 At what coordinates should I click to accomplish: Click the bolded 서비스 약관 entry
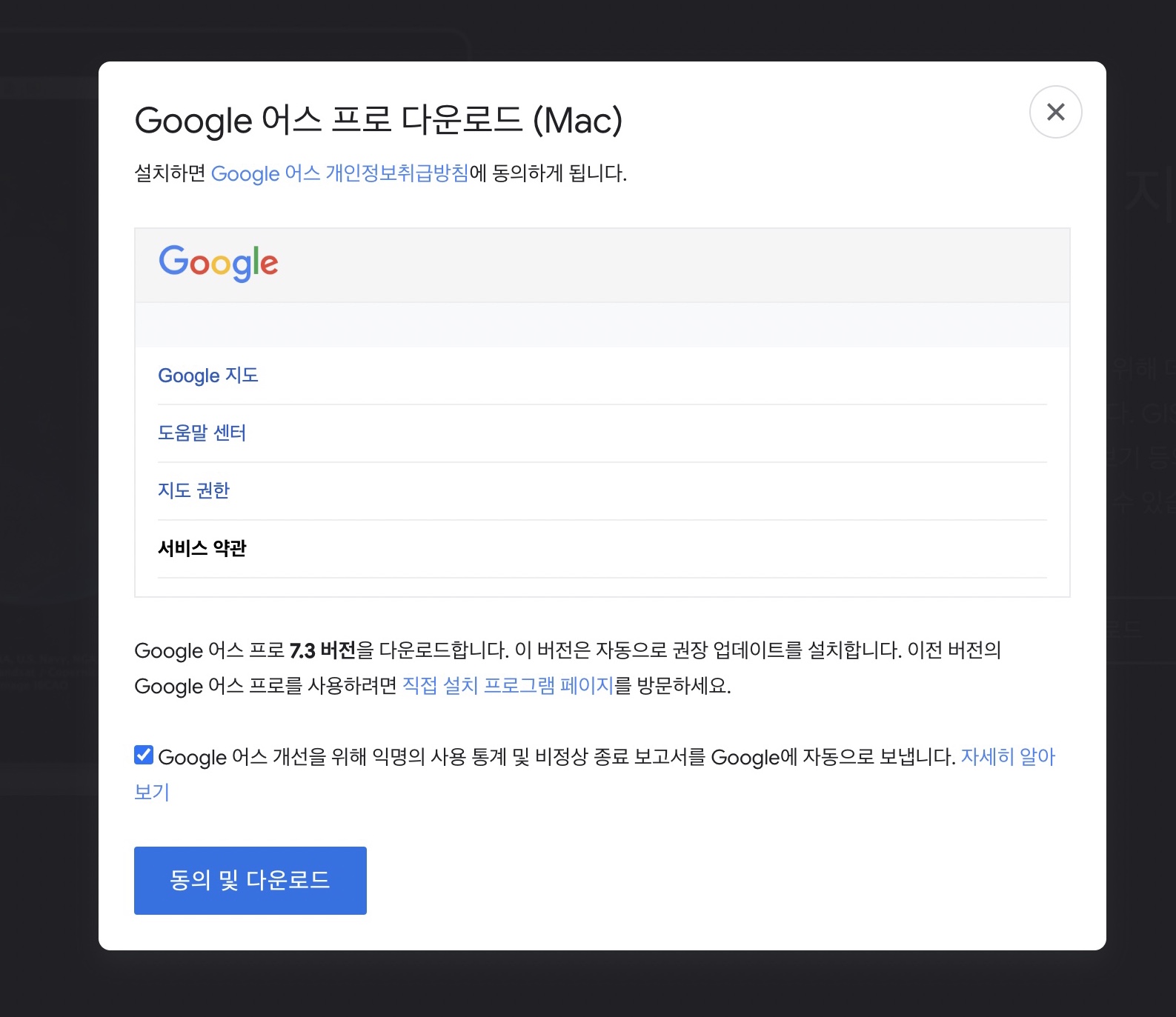pos(202,548)
